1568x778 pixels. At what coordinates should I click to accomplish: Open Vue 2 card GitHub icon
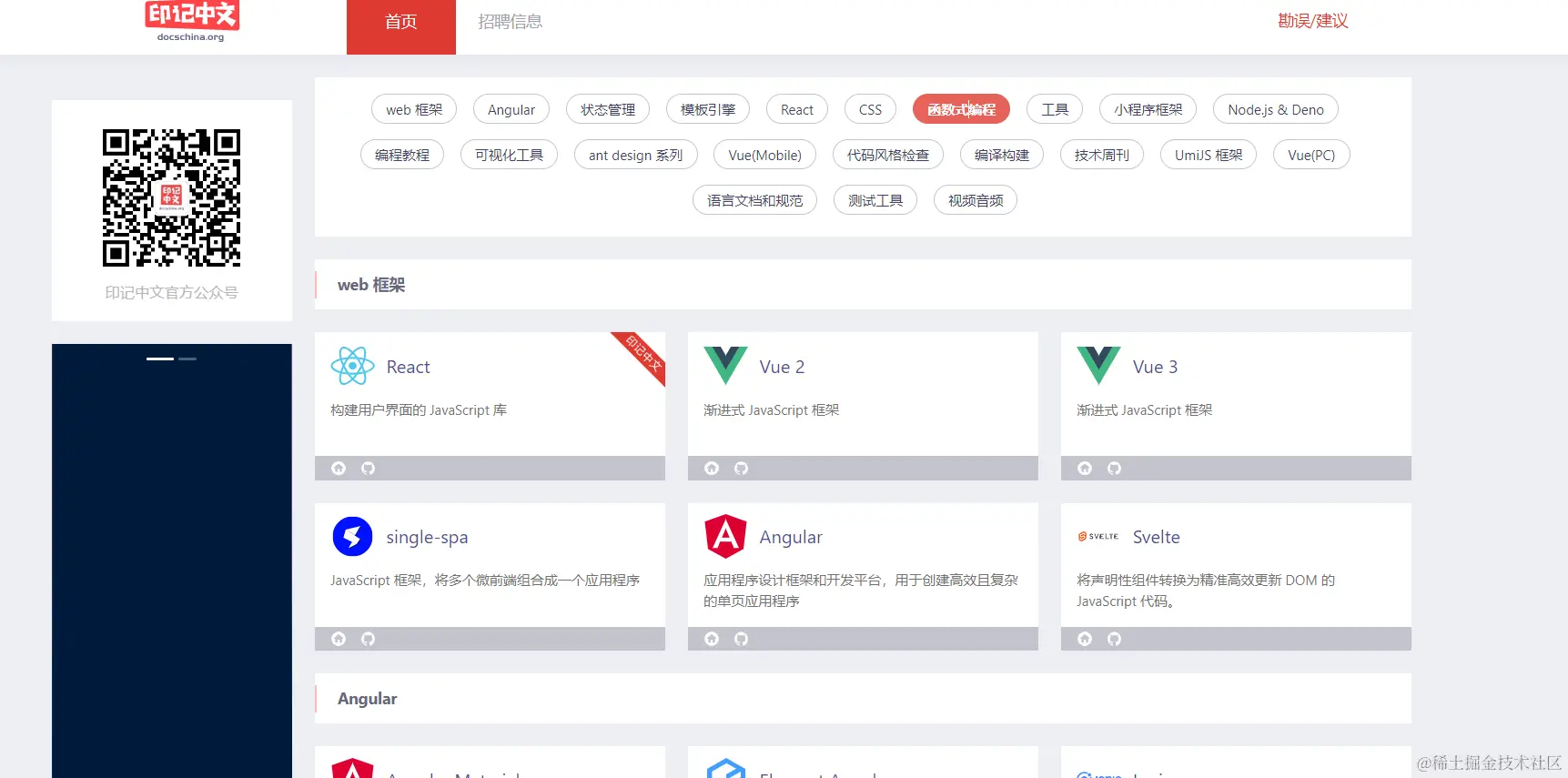point(741,469)
